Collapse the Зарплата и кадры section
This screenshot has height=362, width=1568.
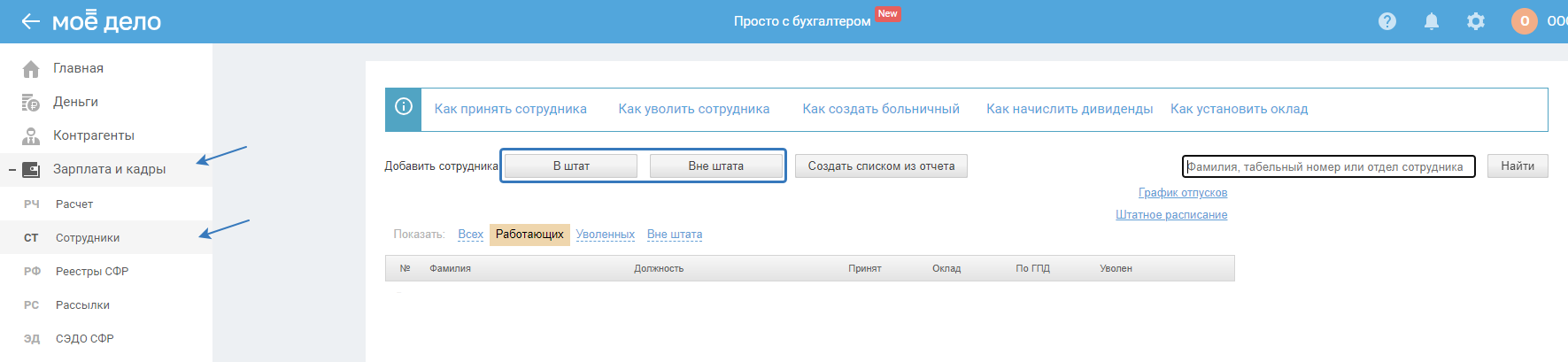click(x=12, y=170)
